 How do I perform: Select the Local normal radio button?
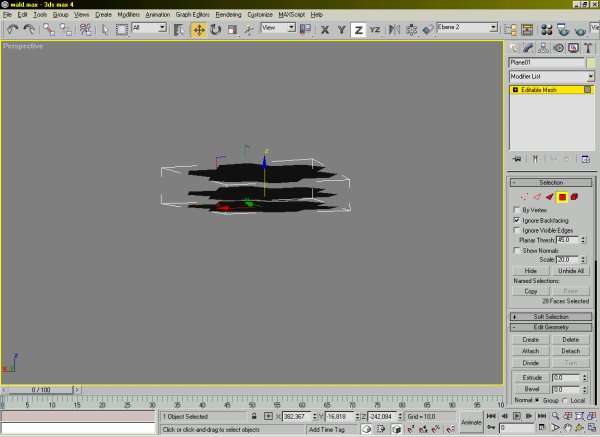point(564,400)
